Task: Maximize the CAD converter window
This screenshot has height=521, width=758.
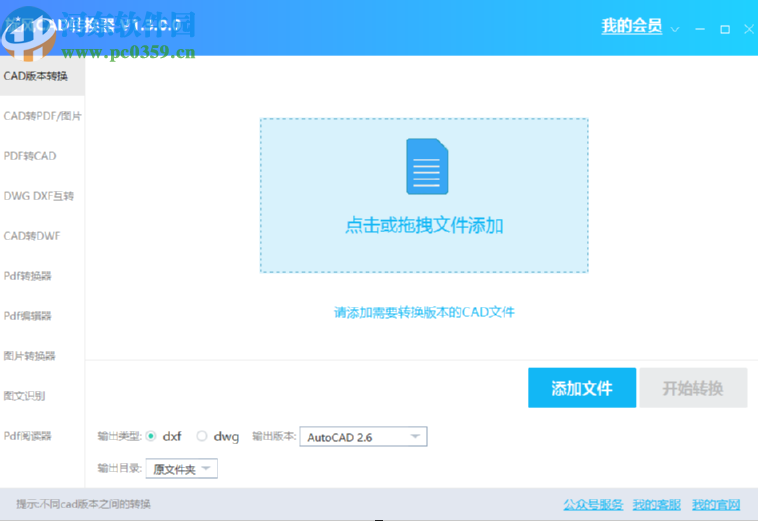Action: (x=725, y=29)
